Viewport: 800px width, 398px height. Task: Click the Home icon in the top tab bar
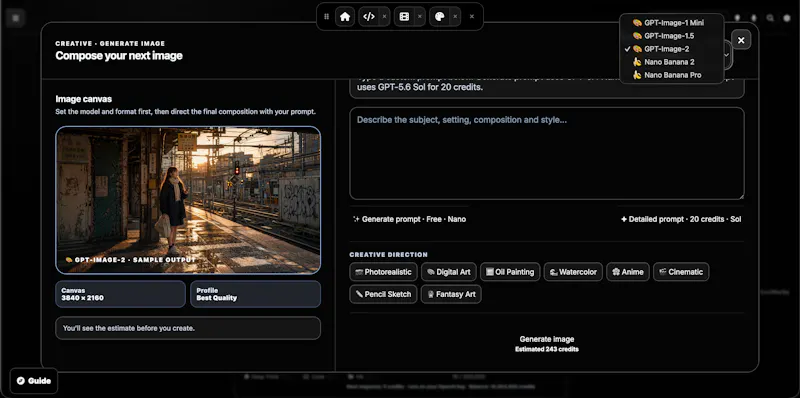345,17
